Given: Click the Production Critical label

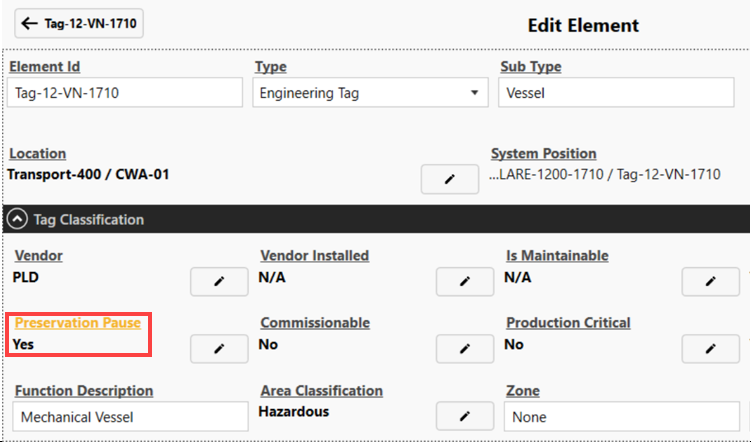Looking at the screenshot, I should (x=568, y=323).
